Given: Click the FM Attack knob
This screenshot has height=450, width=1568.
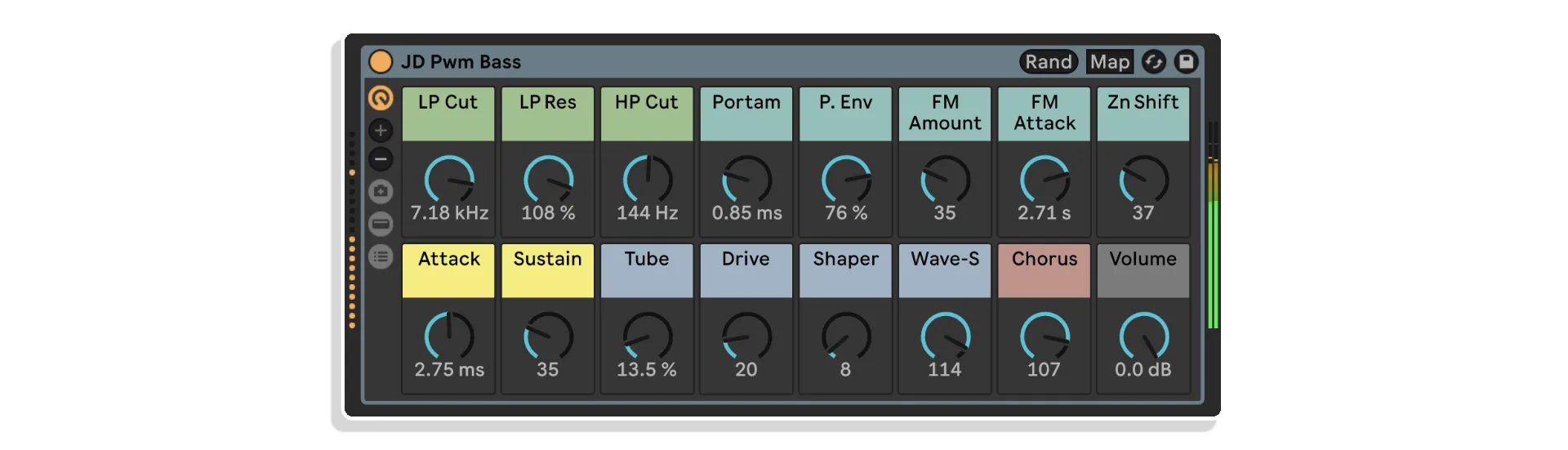Looking at the screenshot, I should coord(1045,179).
